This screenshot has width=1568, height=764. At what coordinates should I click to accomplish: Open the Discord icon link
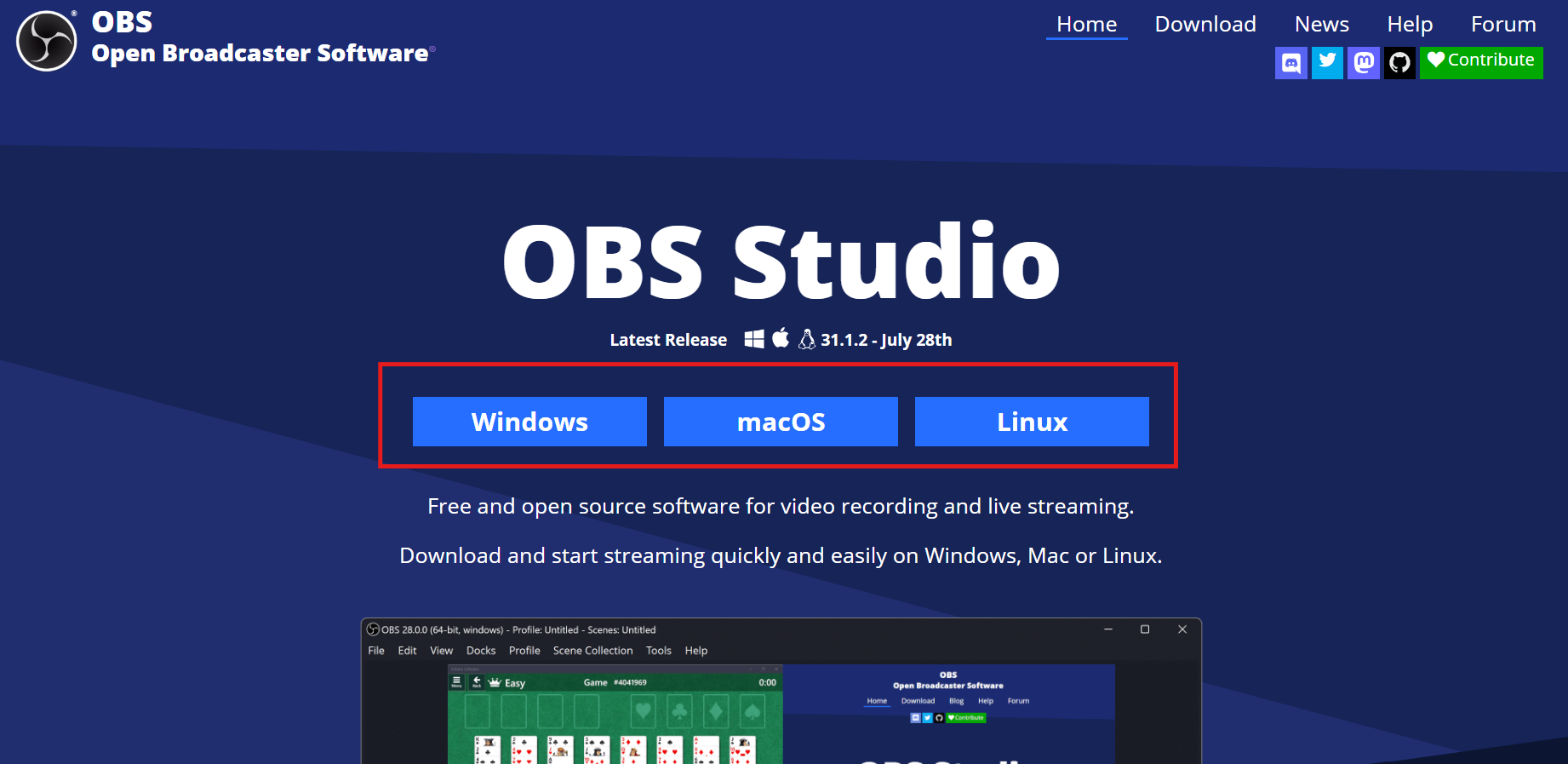[1290, 63]
